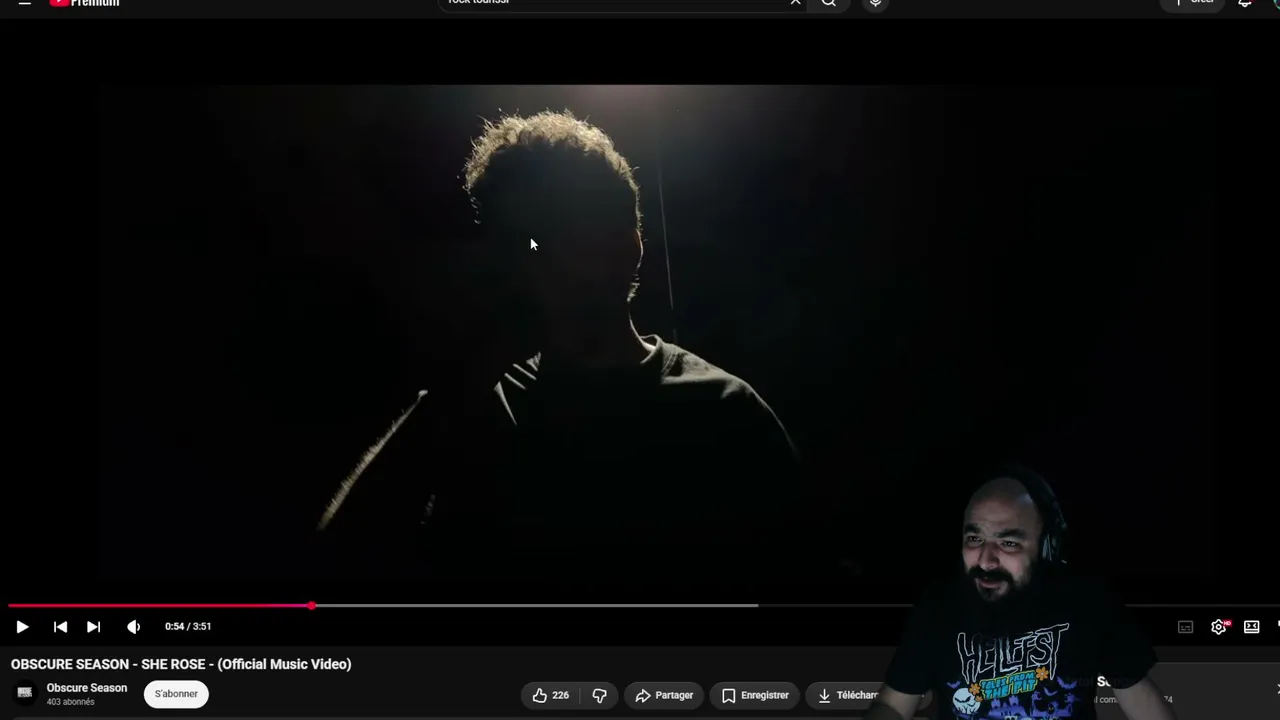Screen dimensions: 1280x720
Task: Play the paused music video
Action: 22,627
